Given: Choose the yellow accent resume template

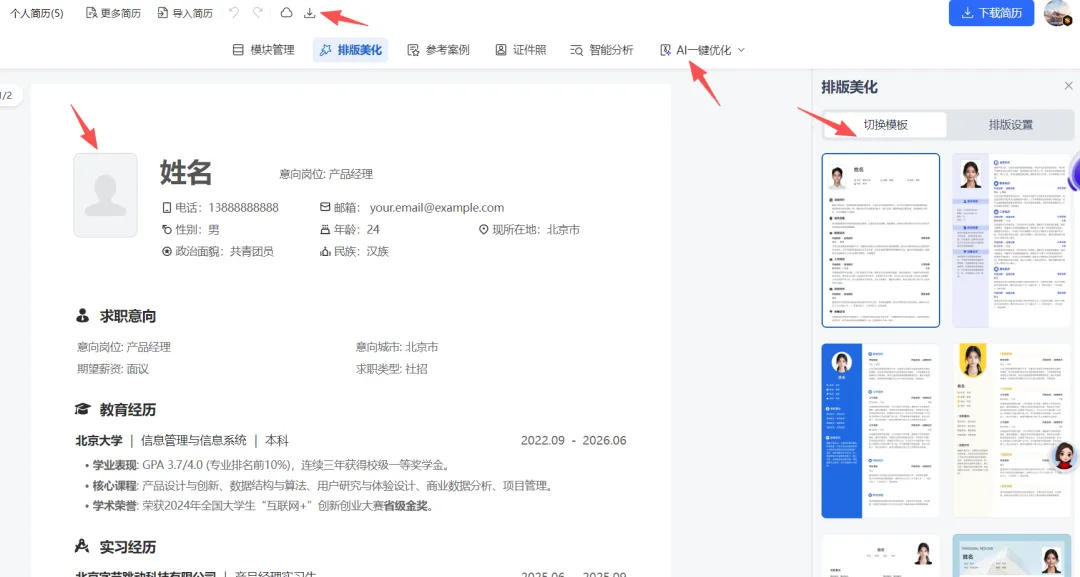Looking at the screenshot, I should [1012, 431].
